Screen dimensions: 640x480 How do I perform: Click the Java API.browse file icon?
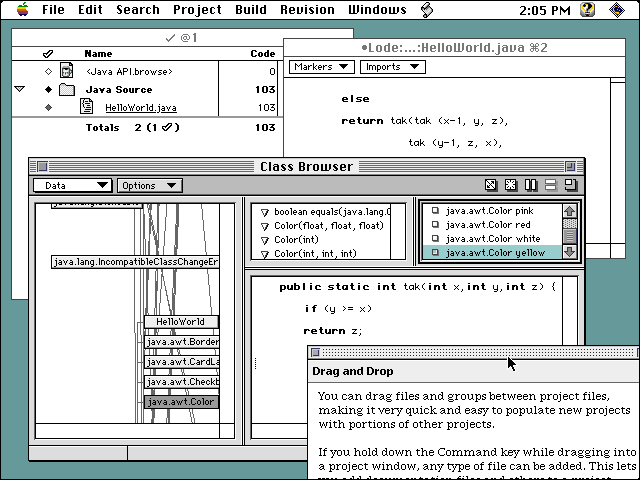coord(67,71)
